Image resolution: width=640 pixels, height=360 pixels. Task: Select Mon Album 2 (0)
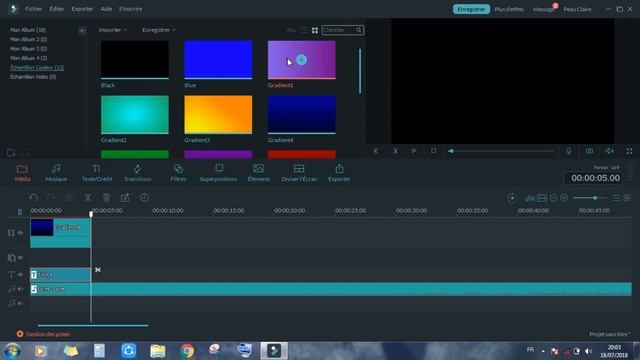point(29,39)
